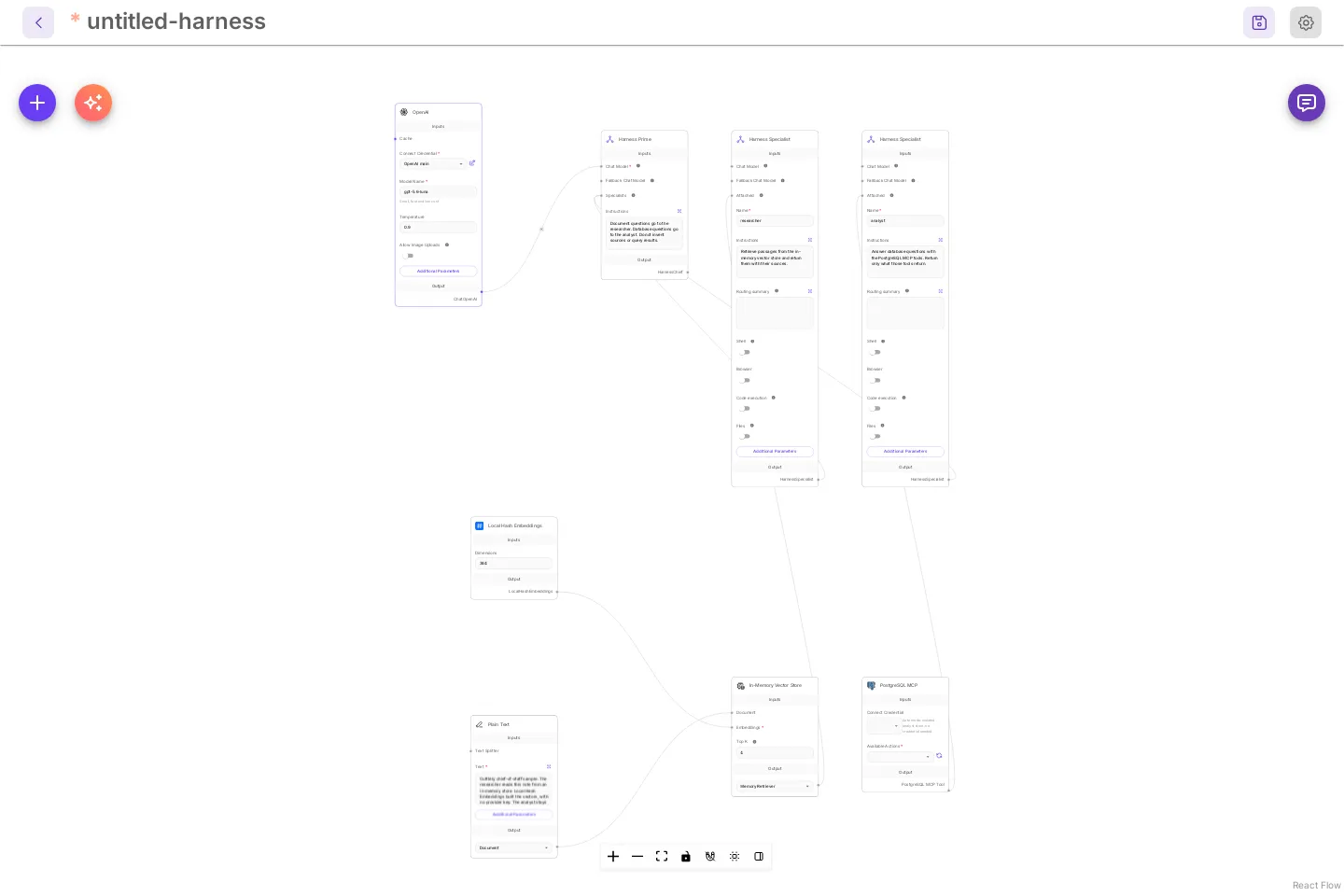Toggle Allow Image Uploads on OpenAI node
This screenshot has width=1344, height=896.
click(x=408, y=256)
